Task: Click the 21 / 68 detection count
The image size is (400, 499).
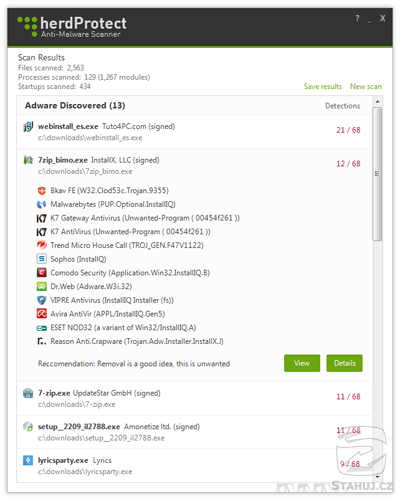Action: tap(348, 130)
